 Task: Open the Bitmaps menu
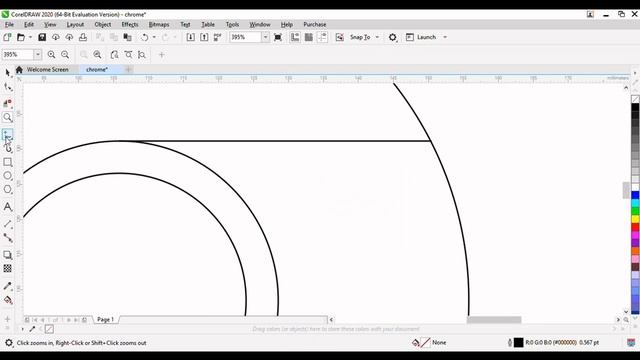tap(159, 24)
